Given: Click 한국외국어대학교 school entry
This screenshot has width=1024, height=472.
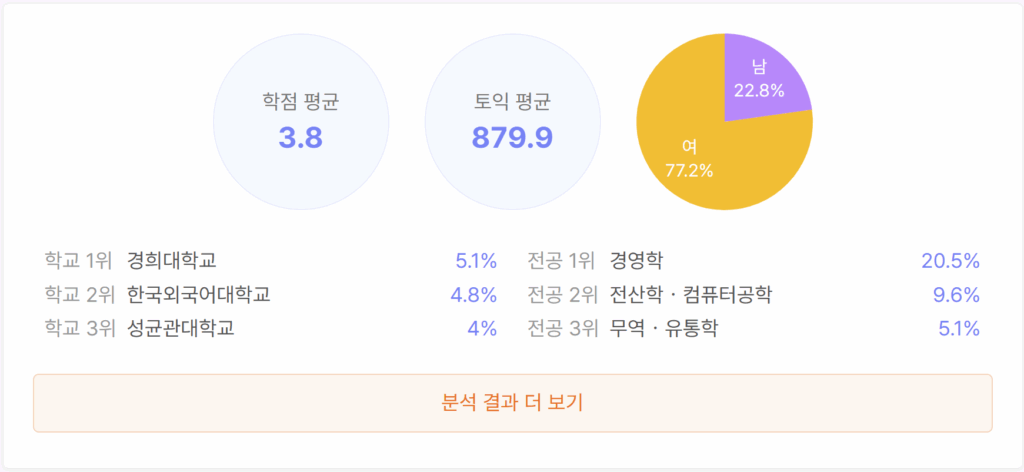Looking at the screenshot, I should click(x=199, y=295).
